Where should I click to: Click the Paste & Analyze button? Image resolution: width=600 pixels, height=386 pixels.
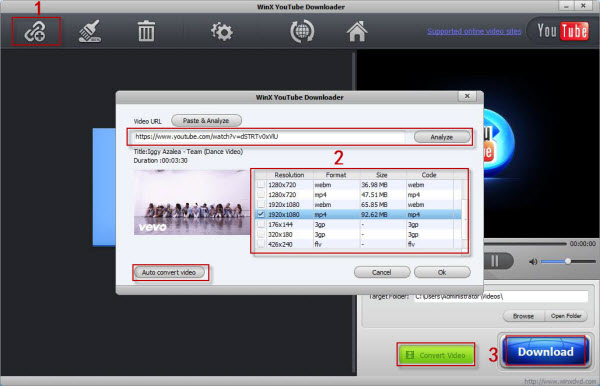coord(206,121)
